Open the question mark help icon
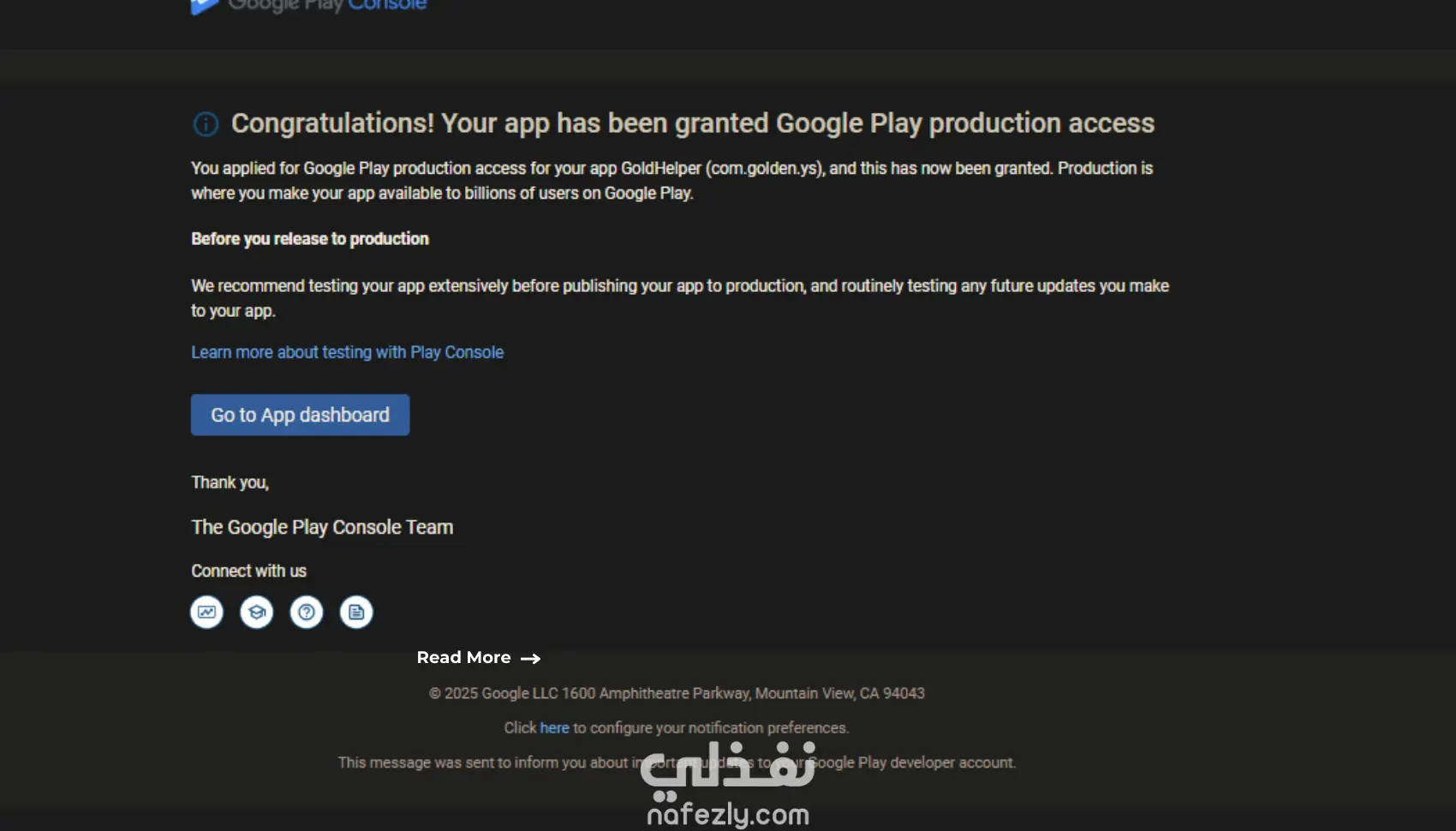 pos(307,613)
